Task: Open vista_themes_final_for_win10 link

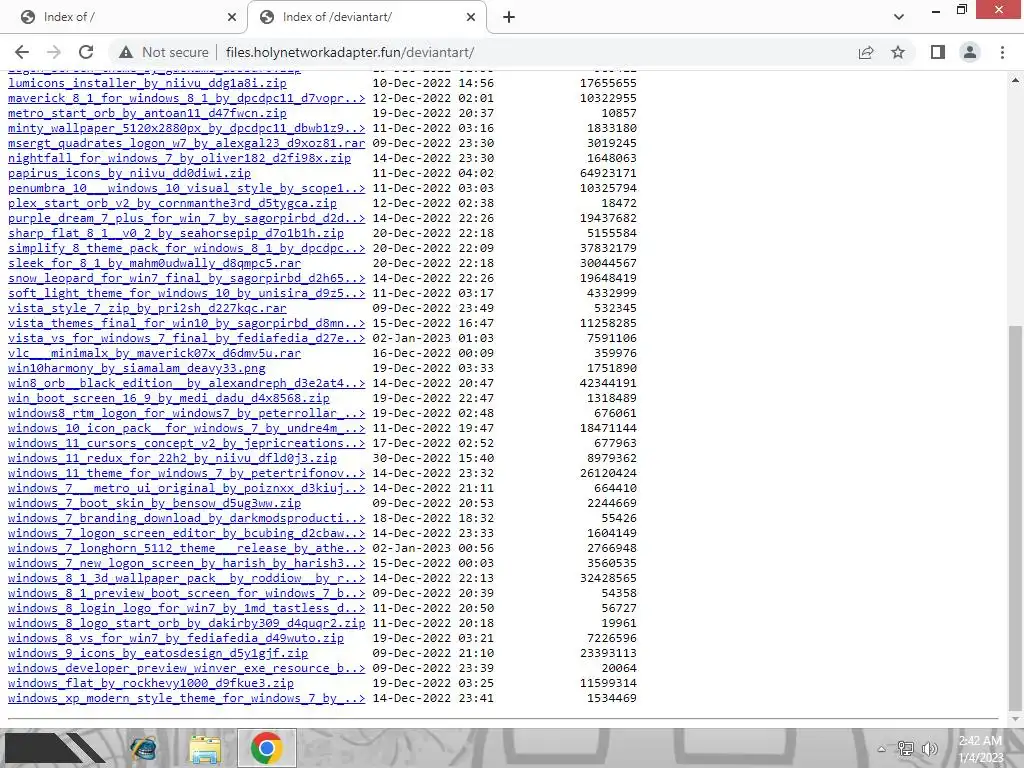Action: click(186, 323)
